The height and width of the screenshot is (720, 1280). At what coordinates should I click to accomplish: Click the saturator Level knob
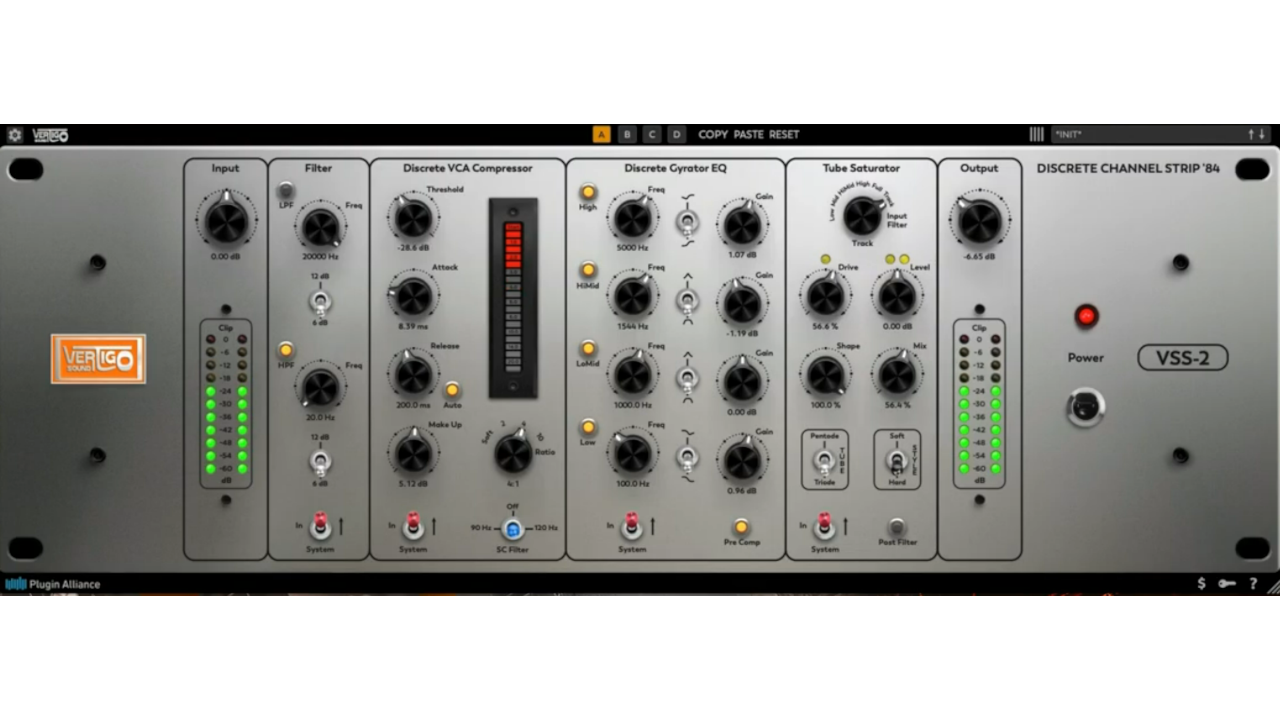click(897, 296)
